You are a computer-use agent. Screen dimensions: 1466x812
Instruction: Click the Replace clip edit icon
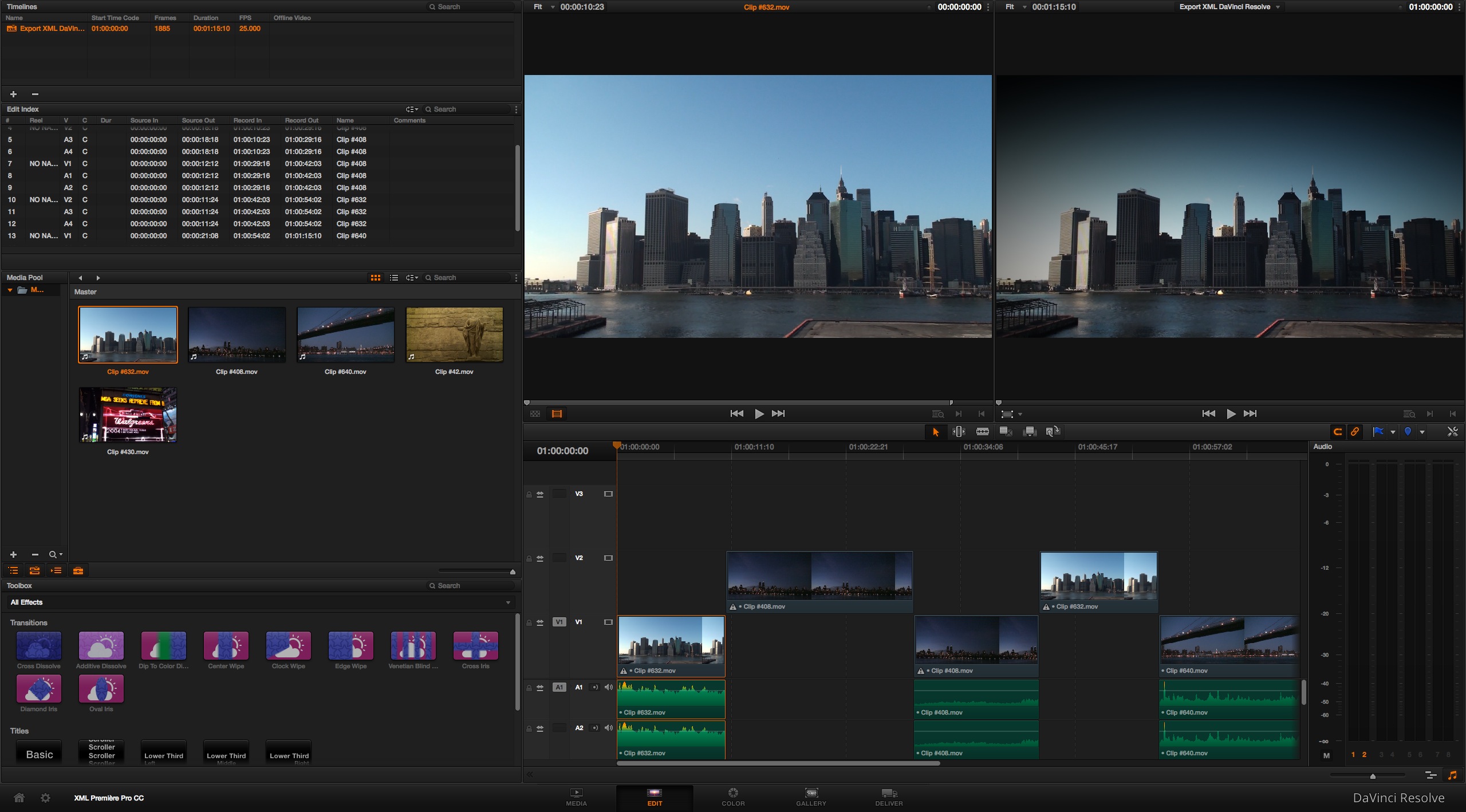click(1053, 432)
